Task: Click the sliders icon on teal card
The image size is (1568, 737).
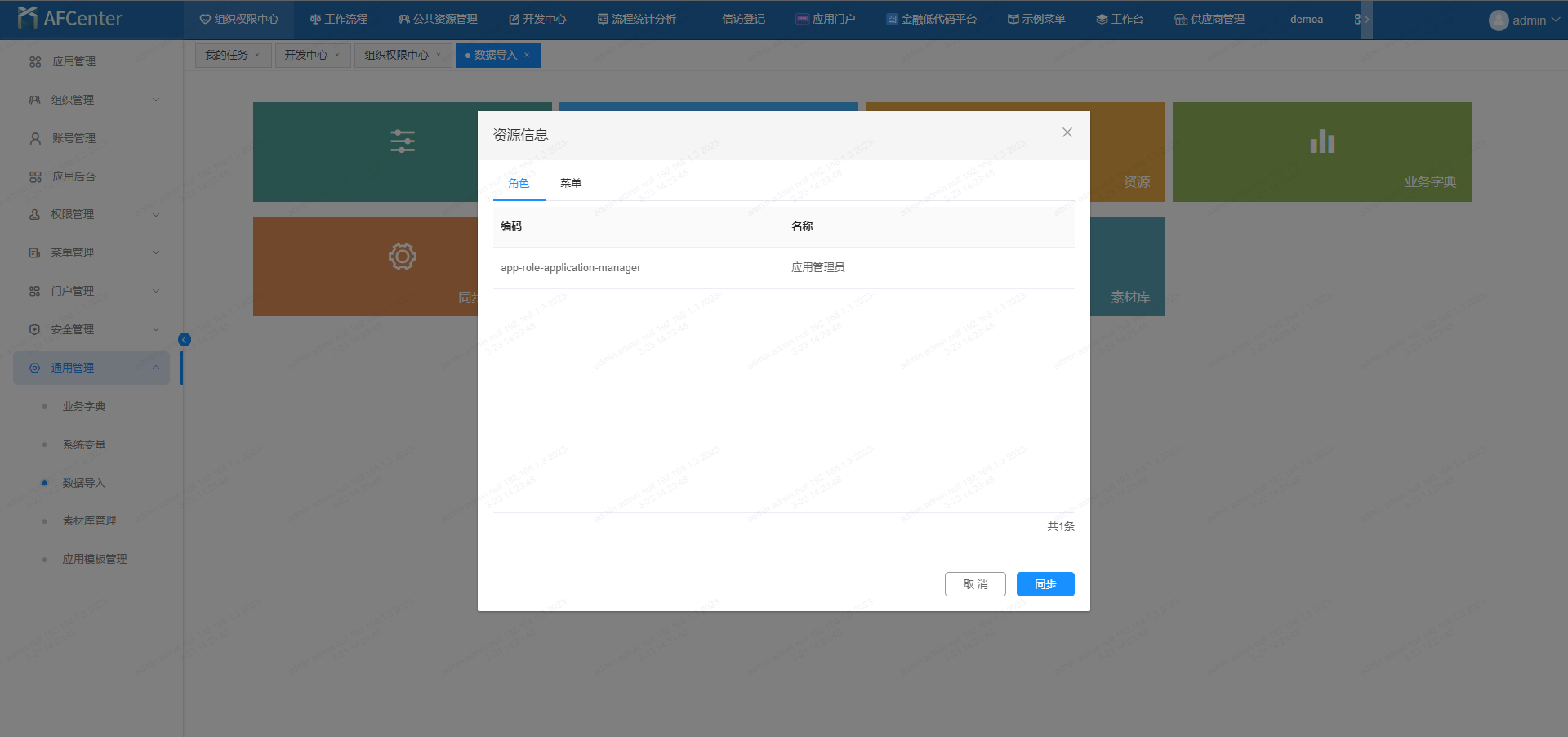Action: coord(402,141)
